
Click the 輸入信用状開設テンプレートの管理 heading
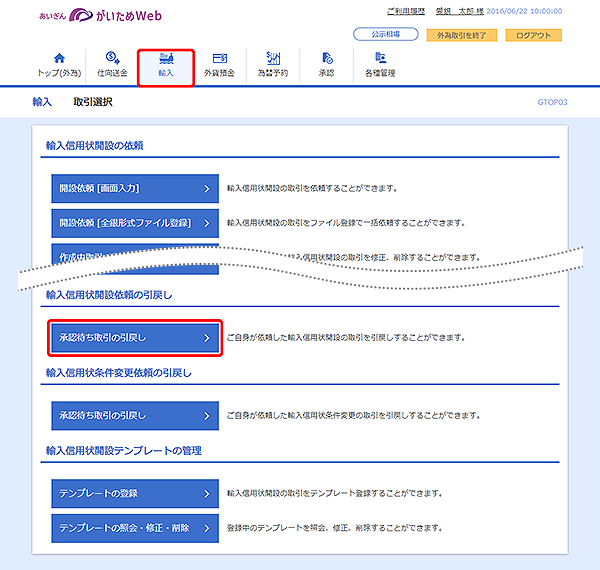pos(124,451)
